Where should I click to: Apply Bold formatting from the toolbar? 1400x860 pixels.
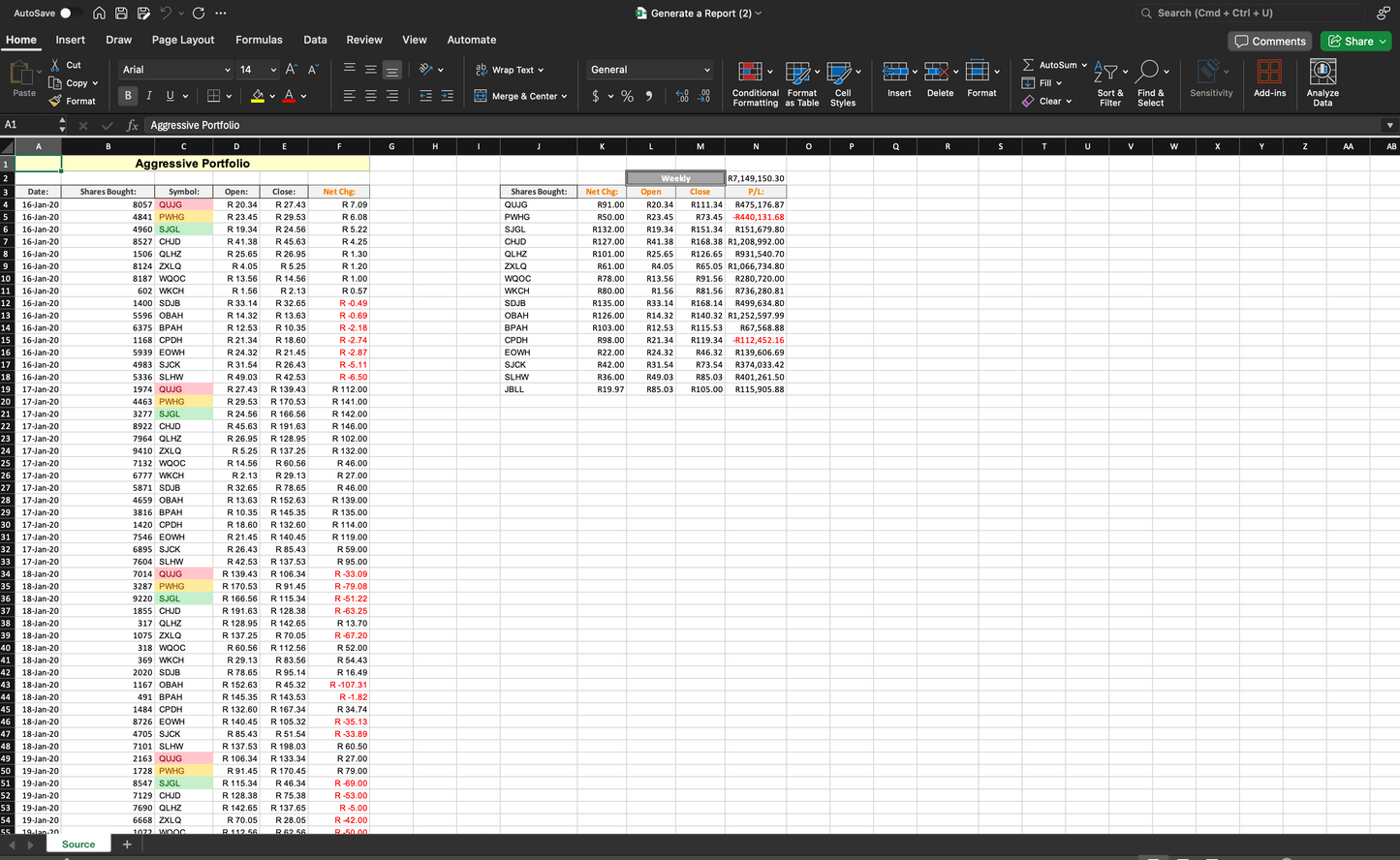(x=127, y=96)
